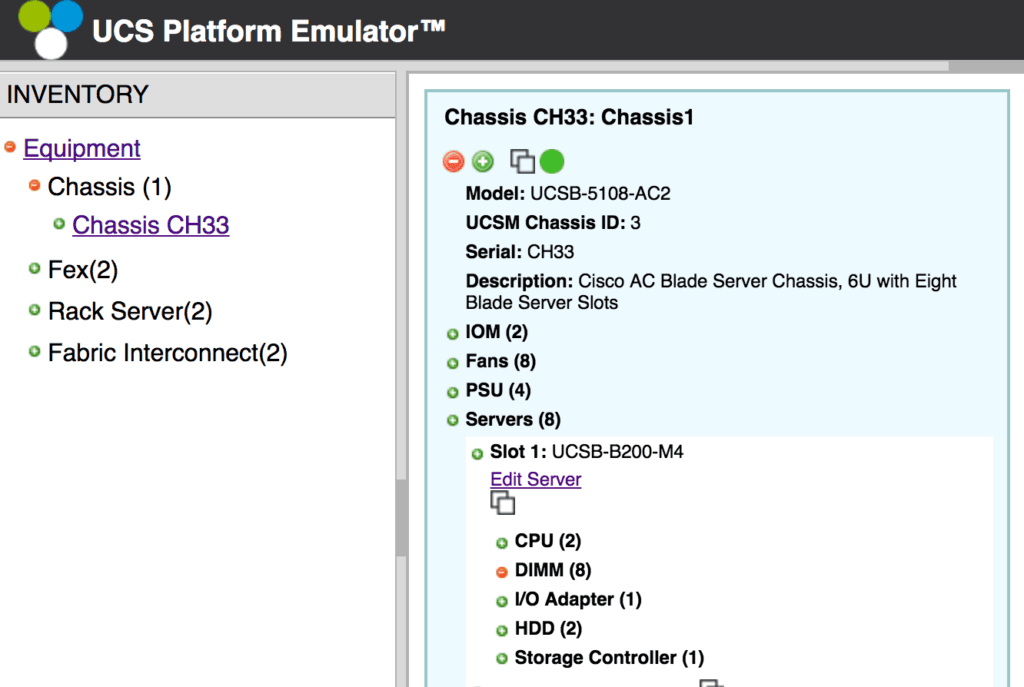Toggle the Slot 1 server bullet

pos(477,454)
